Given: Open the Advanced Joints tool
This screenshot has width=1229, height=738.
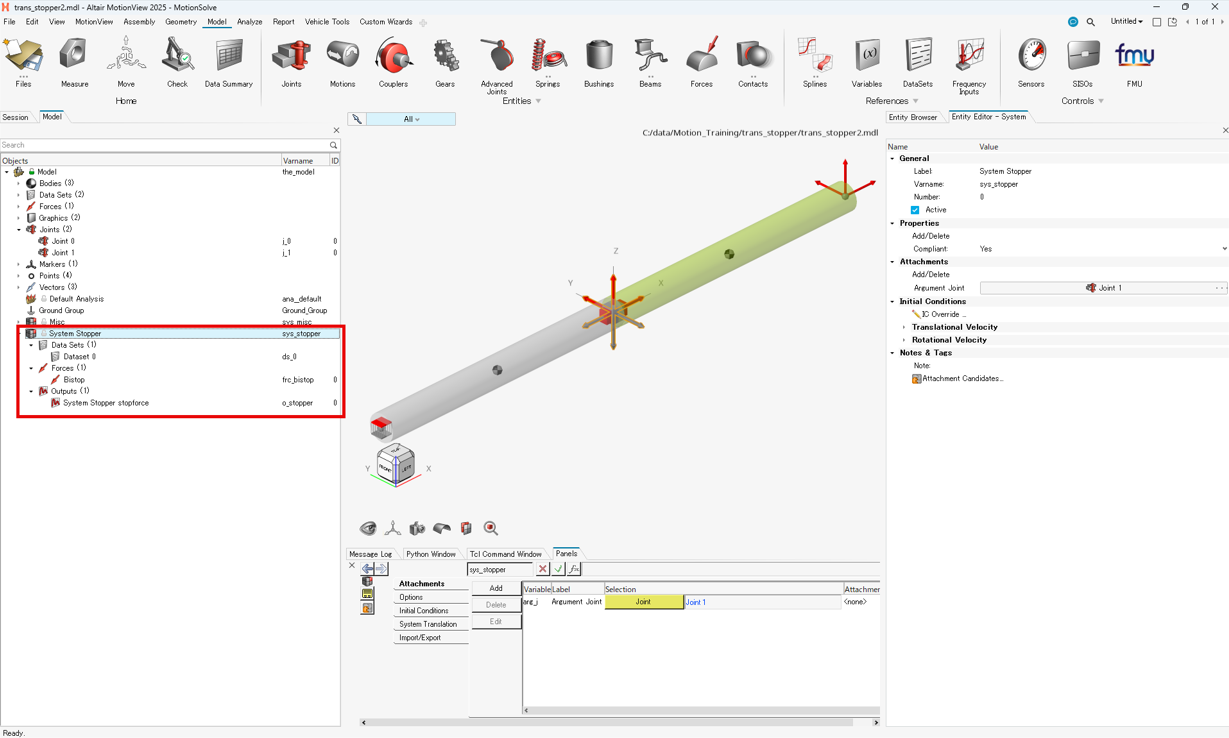Looking at the screenshot, I should point(496,65).
